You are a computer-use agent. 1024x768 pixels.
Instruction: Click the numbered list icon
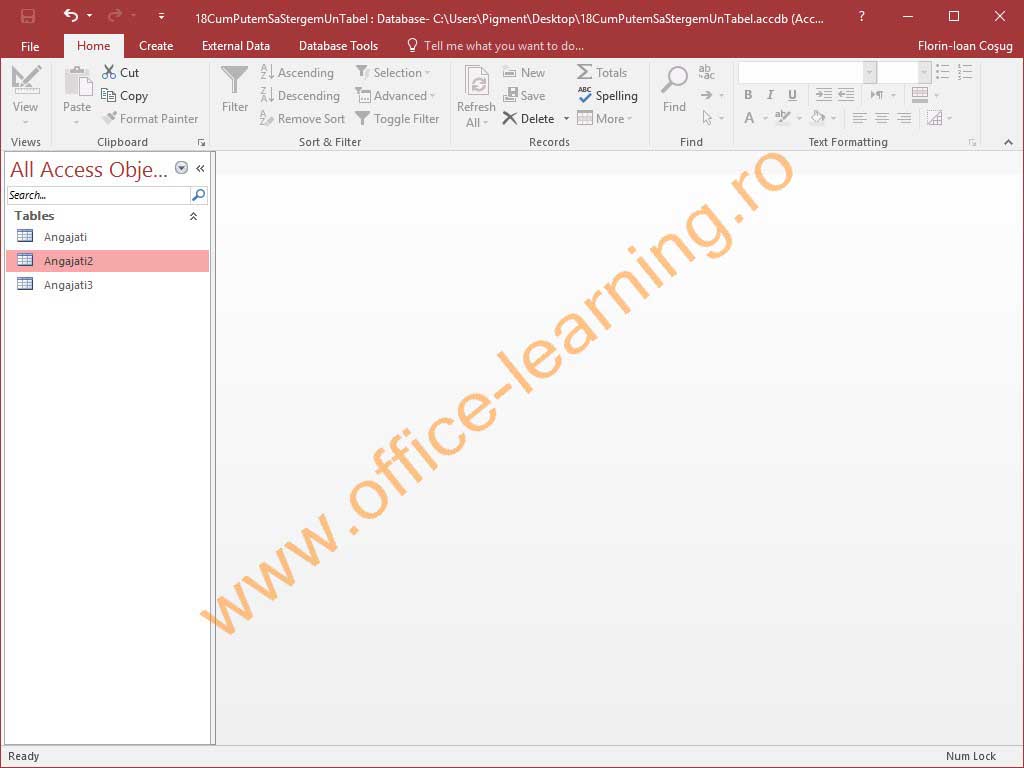click(x=965, y=72)
